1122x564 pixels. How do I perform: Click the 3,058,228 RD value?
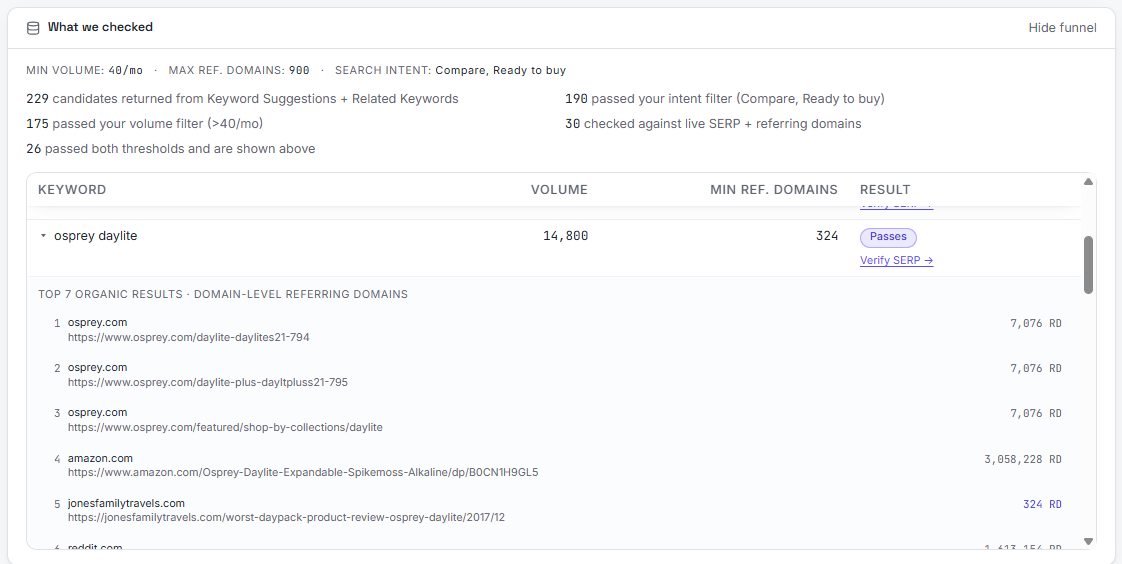click(1023, 460)
